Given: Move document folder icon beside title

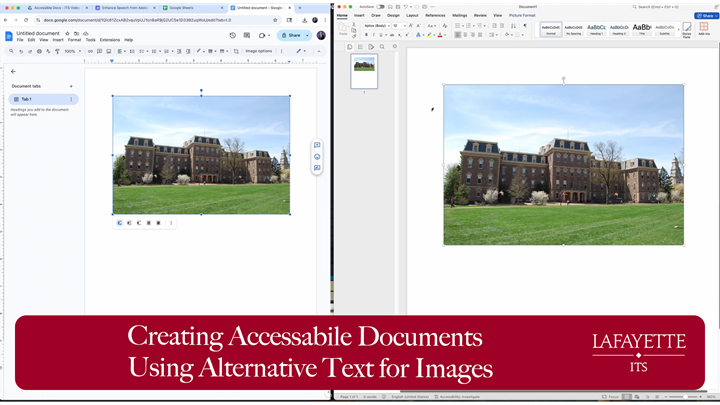Looking at the screenshot, I should (76, 34).
